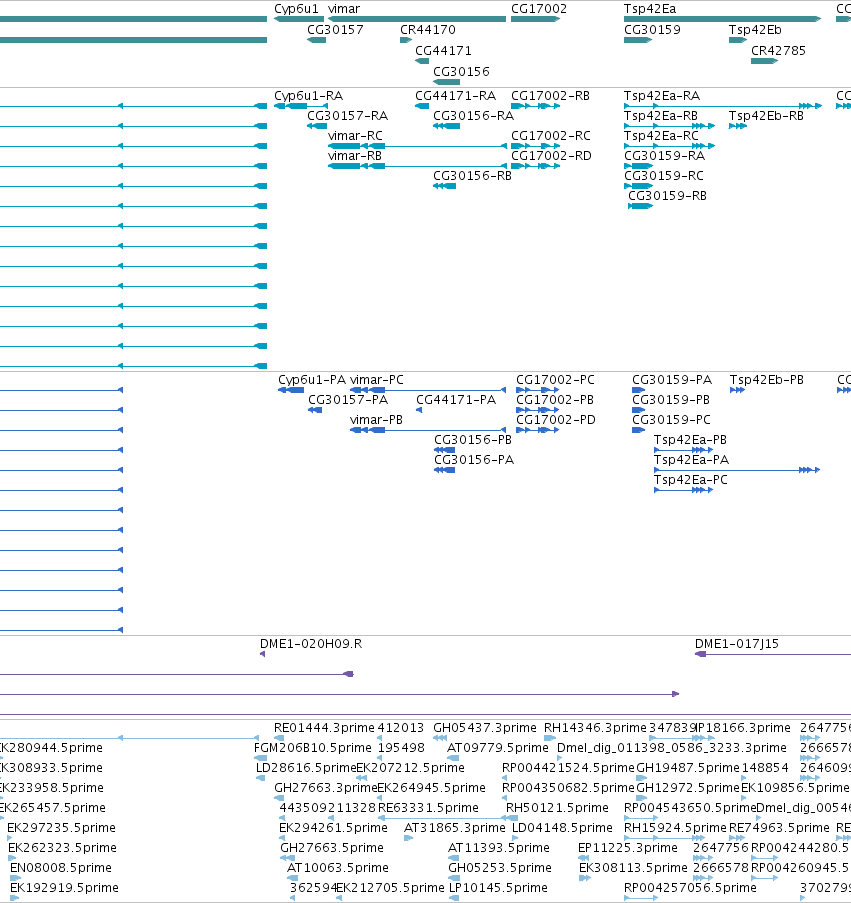Select the CG30156 gene label

(461, 72)
